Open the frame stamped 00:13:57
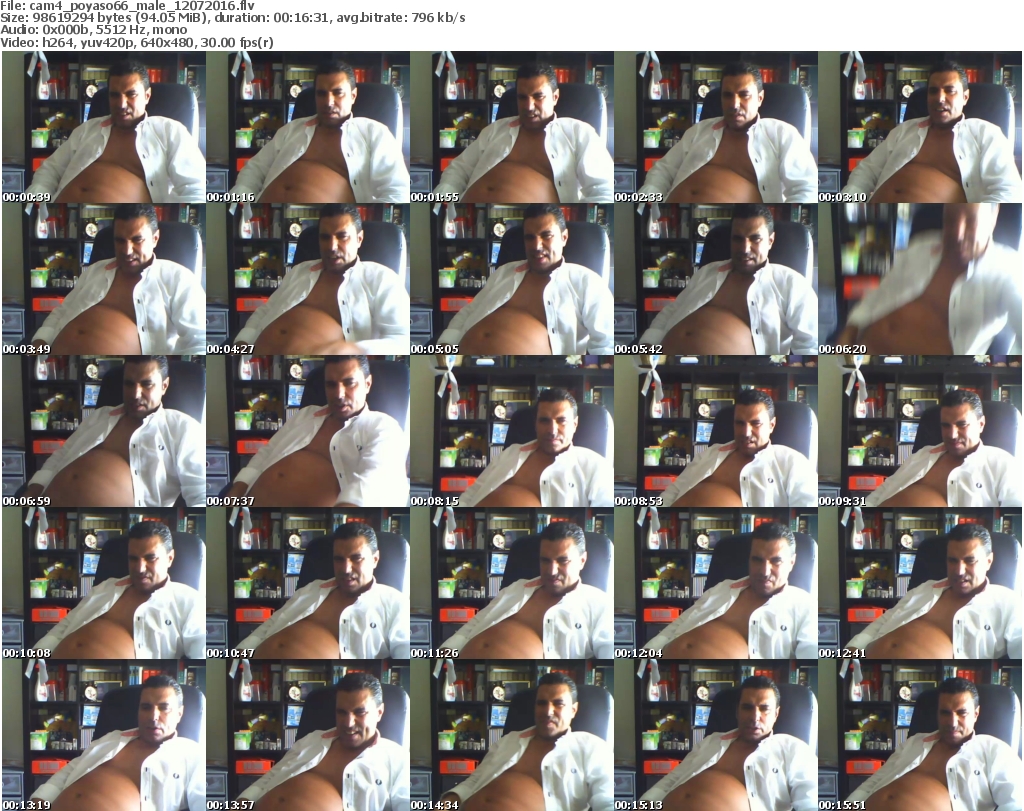Viewport: 1024px width, 811px height. [x=308, y=735]
